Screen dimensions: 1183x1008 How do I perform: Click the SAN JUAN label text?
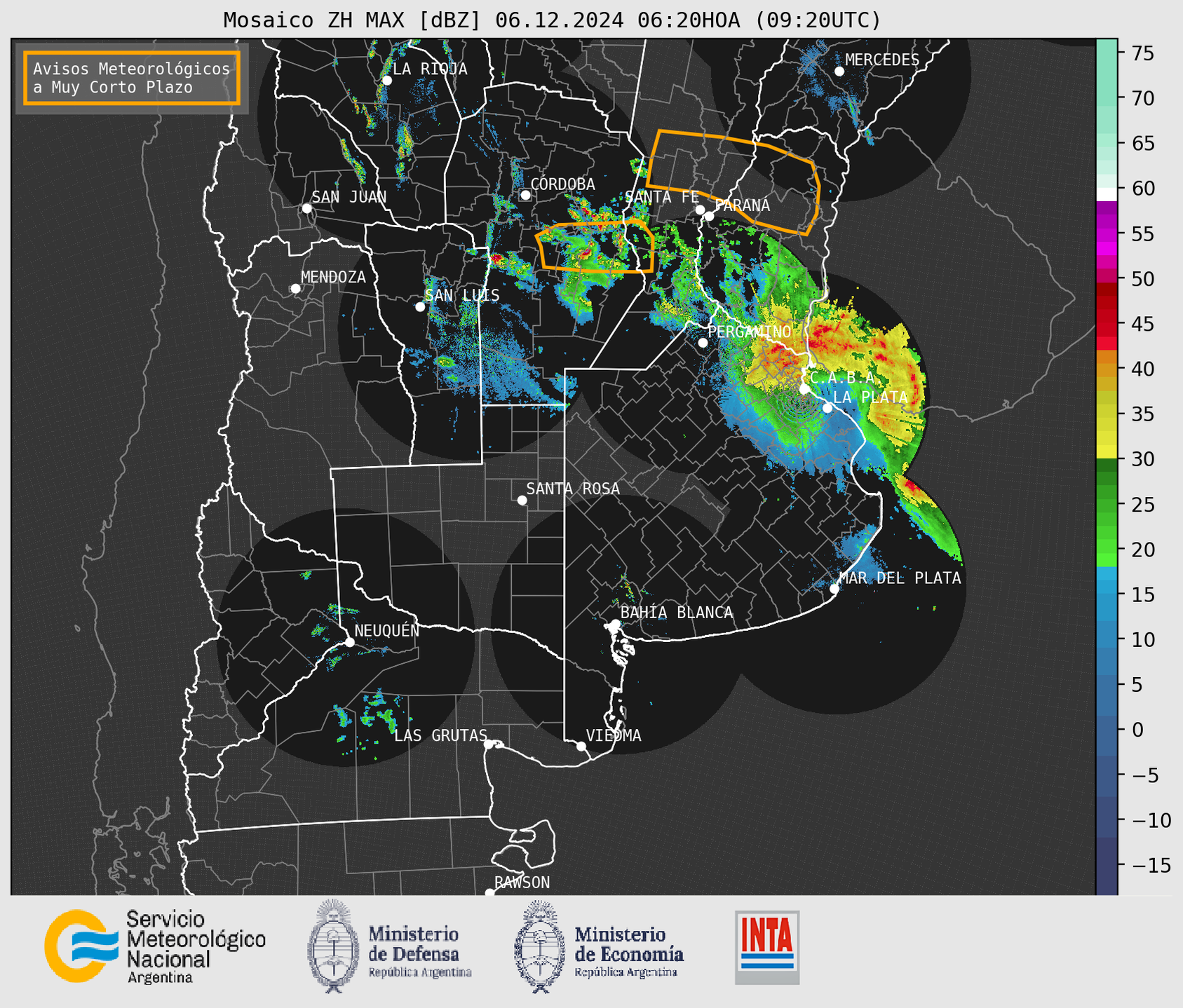[349, 197]
